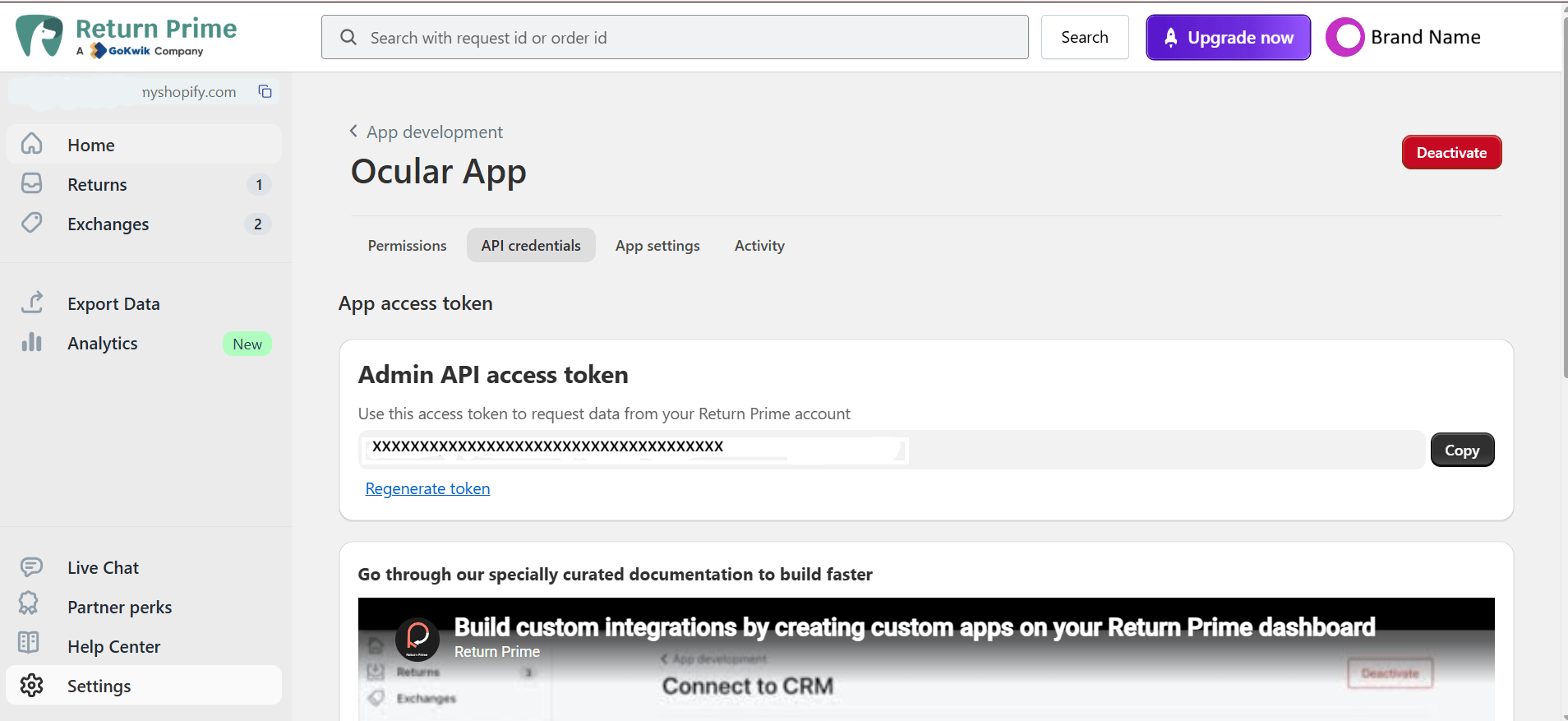The image size is (1568, 721).
Task: Open Help Center in sidebar
Action: pos(144,646)
